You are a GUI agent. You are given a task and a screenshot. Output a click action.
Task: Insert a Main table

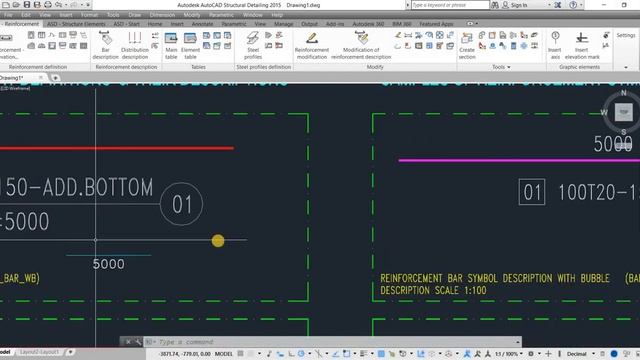[x=171, y=45]
